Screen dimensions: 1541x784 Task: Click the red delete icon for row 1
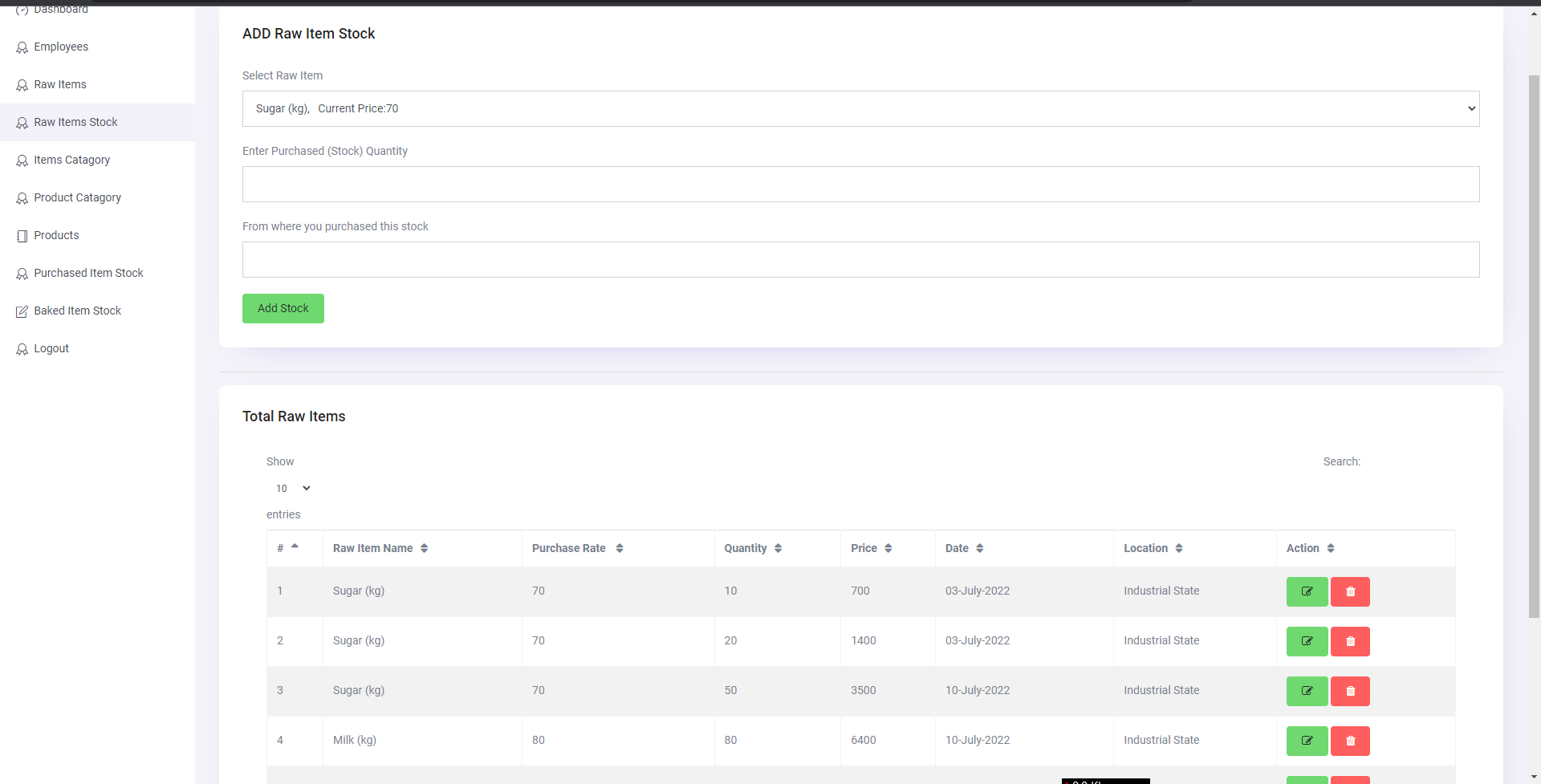(x=1350, y=591)
